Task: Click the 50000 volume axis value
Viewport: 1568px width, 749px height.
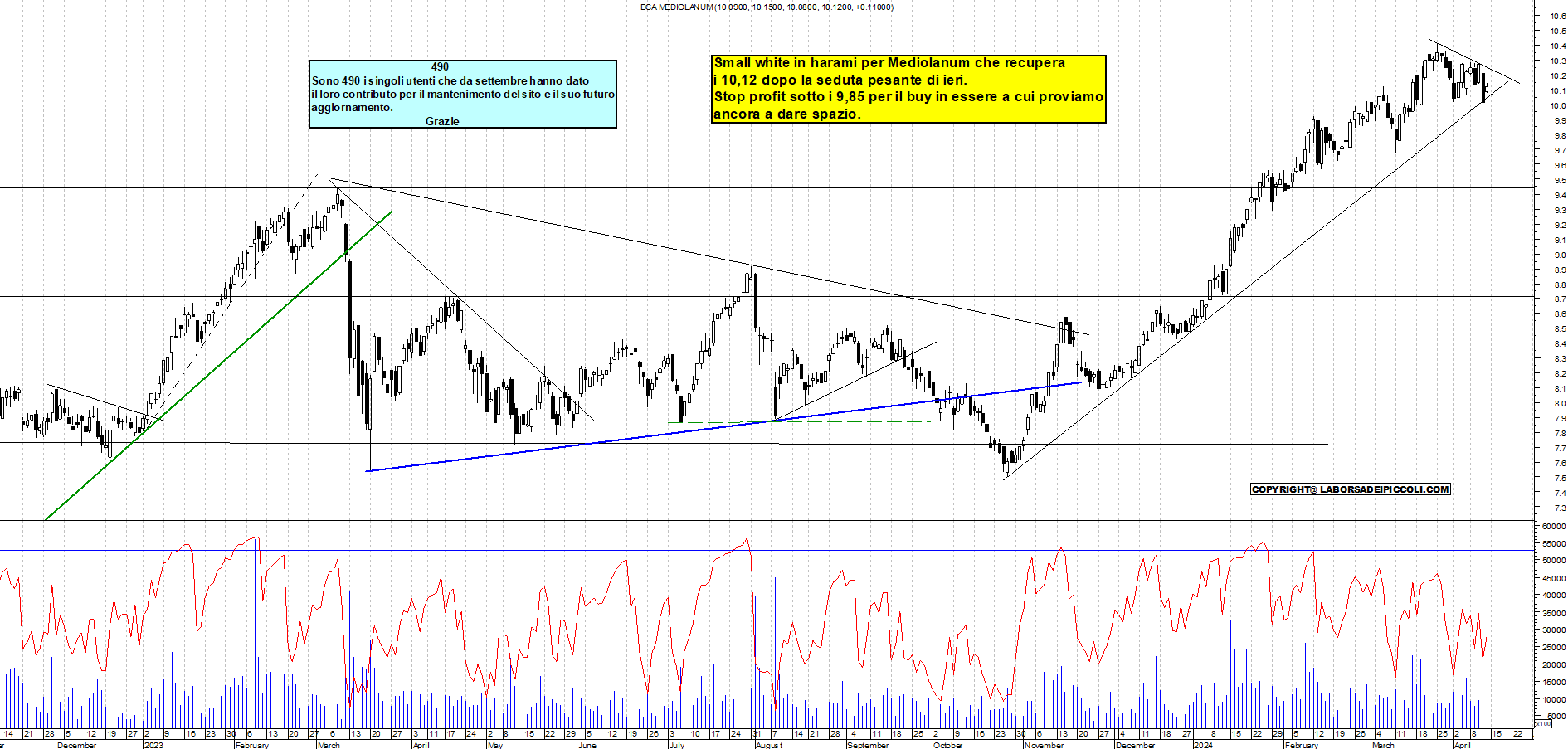Action: click(x=1554, y=561)
